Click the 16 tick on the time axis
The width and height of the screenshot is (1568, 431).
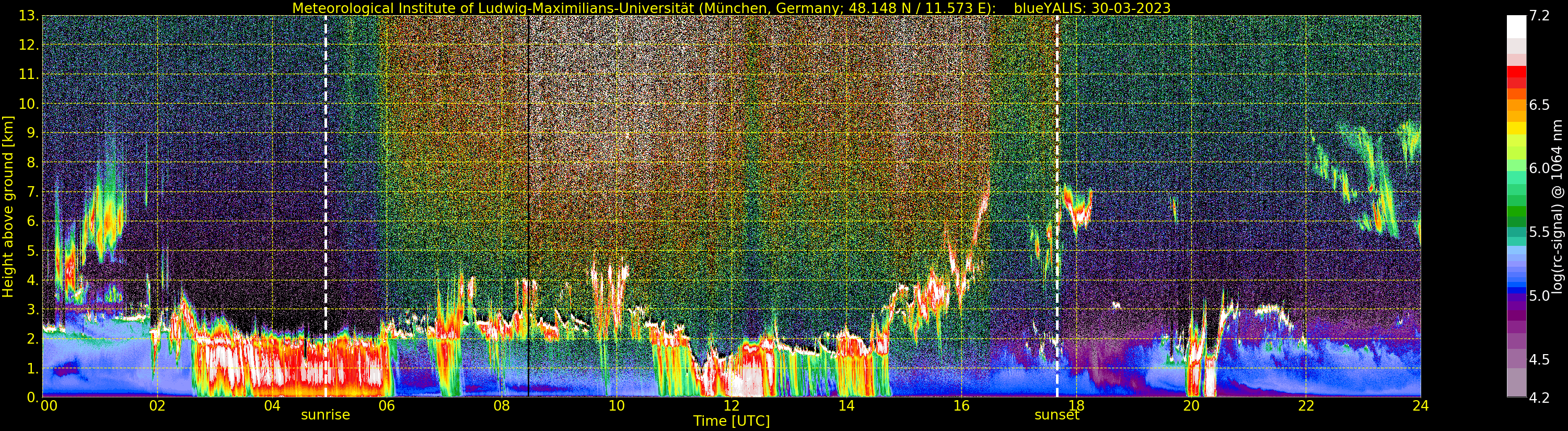pos(961,406)
